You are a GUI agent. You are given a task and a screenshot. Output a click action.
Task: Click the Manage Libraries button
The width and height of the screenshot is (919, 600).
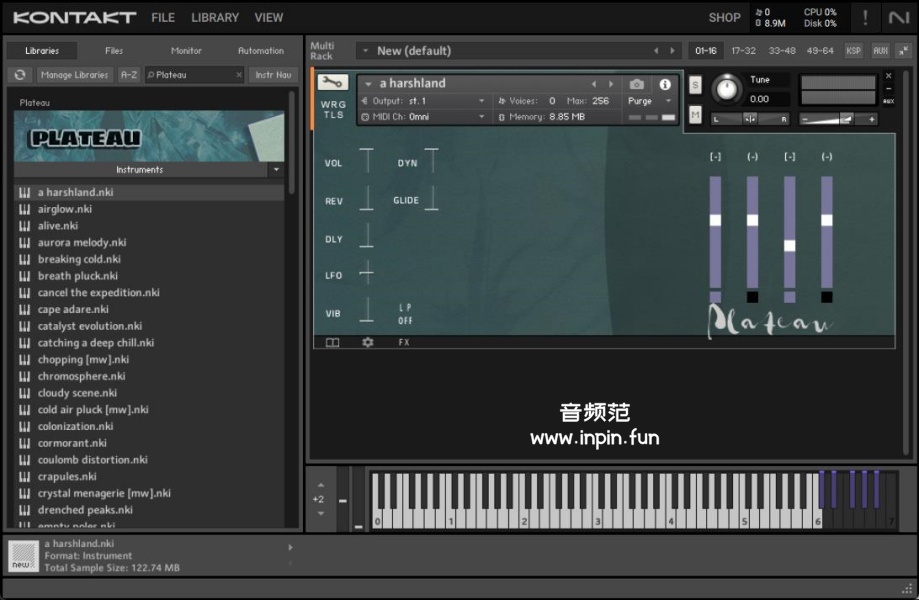75,75
